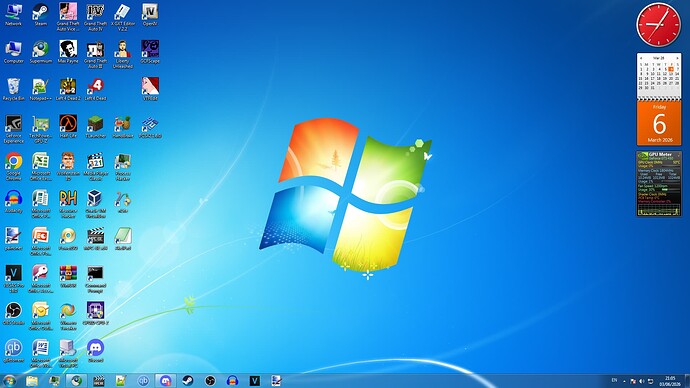
Task: Select the CPUID CPU-Z shortcut
Action: click(95, 314)
